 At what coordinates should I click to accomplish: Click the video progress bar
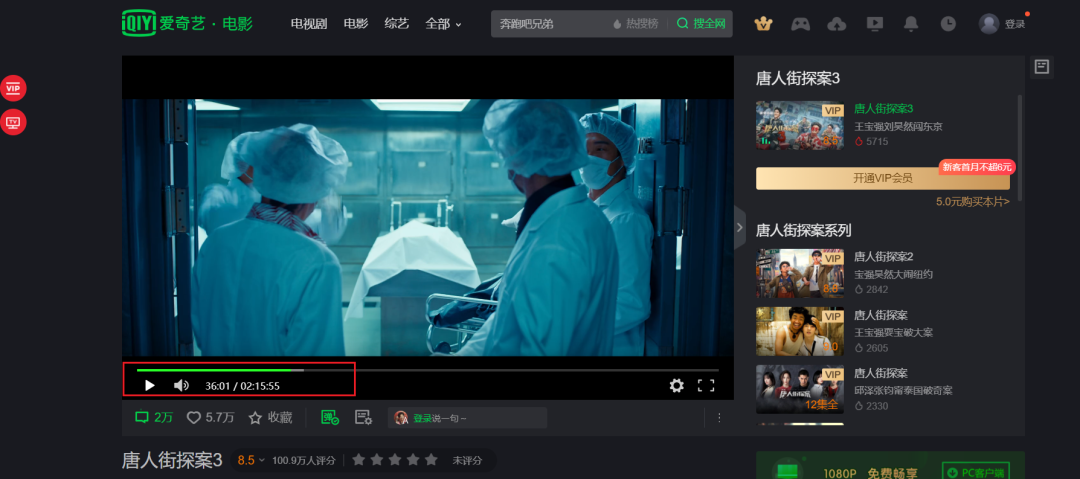(x=427, y=370)
